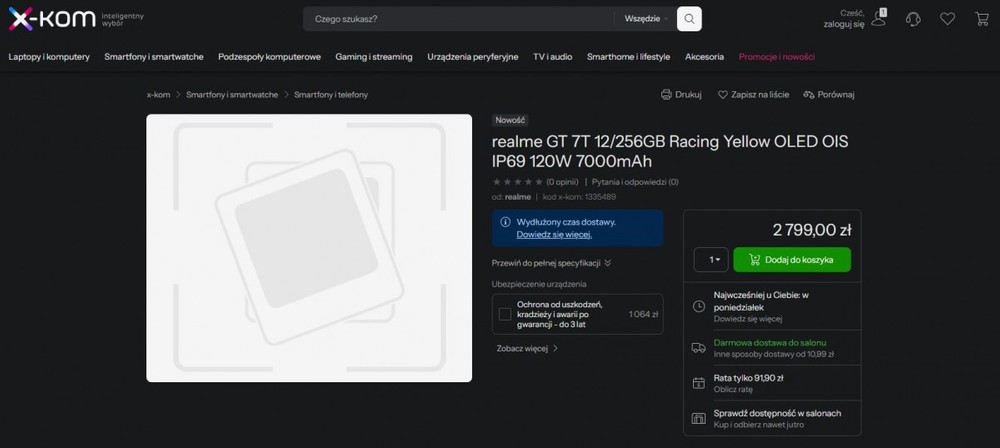Add product to comparison with Porównaj
The image size is (1000, 448).
pos(829,95)
